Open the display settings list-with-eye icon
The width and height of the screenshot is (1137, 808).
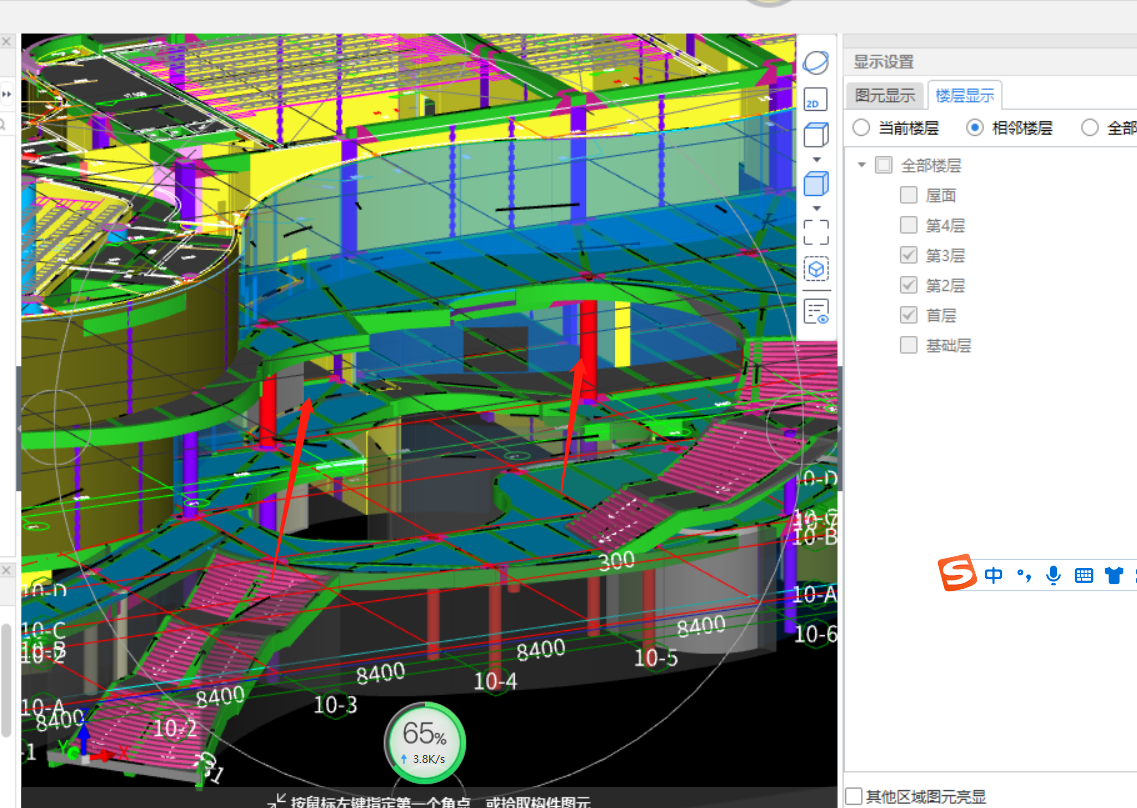(x=816, y=312)
